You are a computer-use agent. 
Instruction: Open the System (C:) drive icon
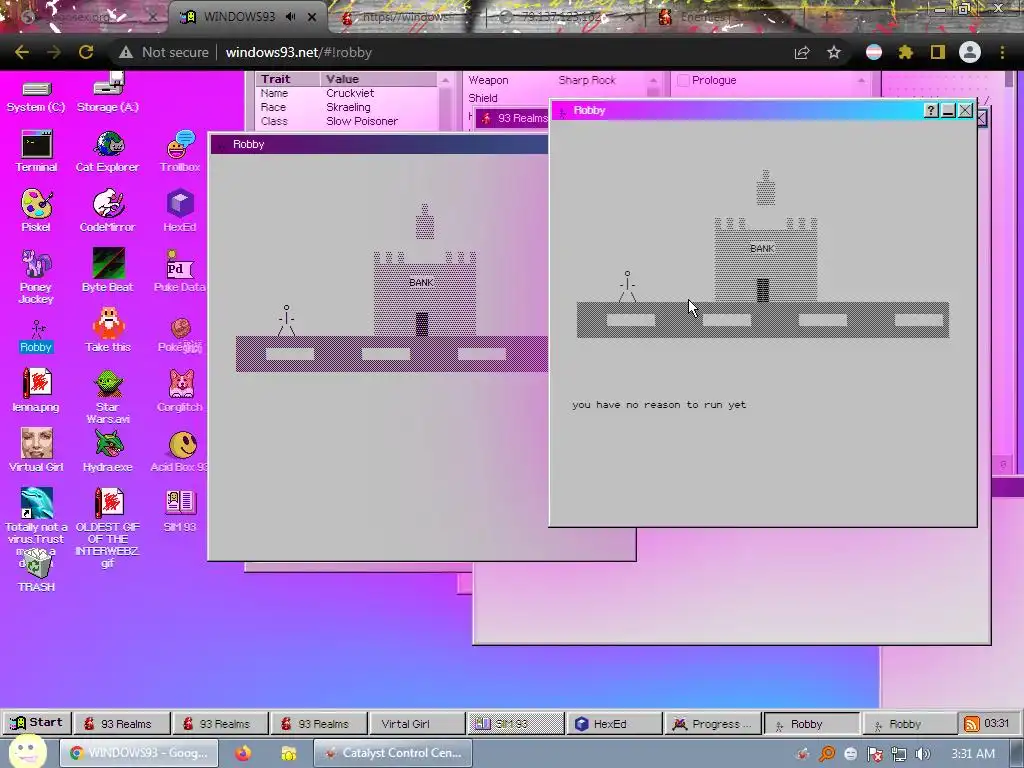(36, 96)
